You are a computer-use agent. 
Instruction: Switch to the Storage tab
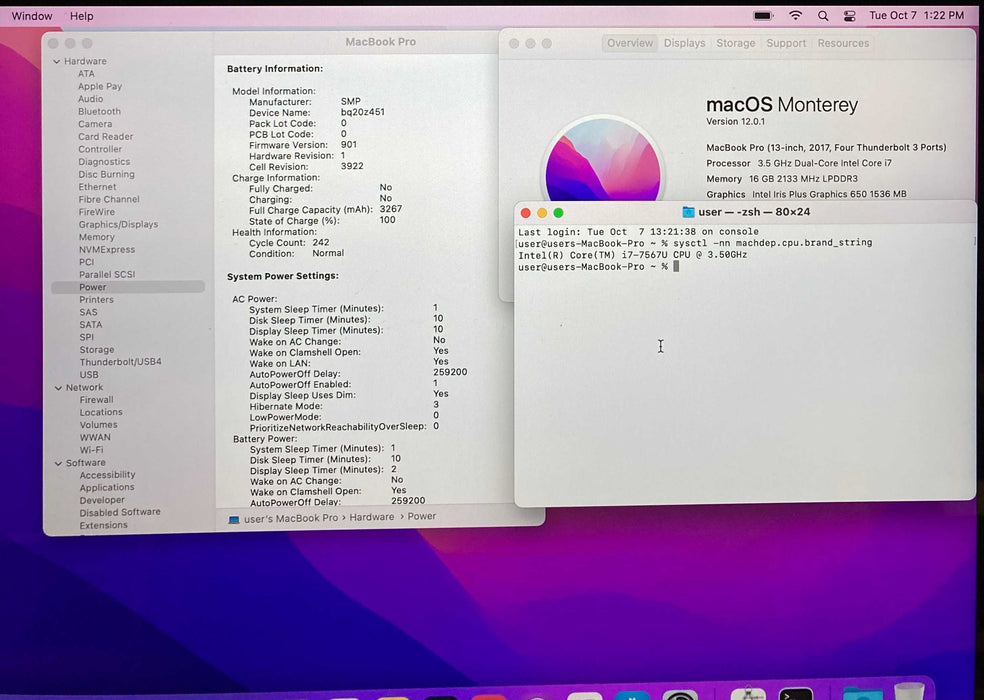pyautogui.click(x=735, y=43)
